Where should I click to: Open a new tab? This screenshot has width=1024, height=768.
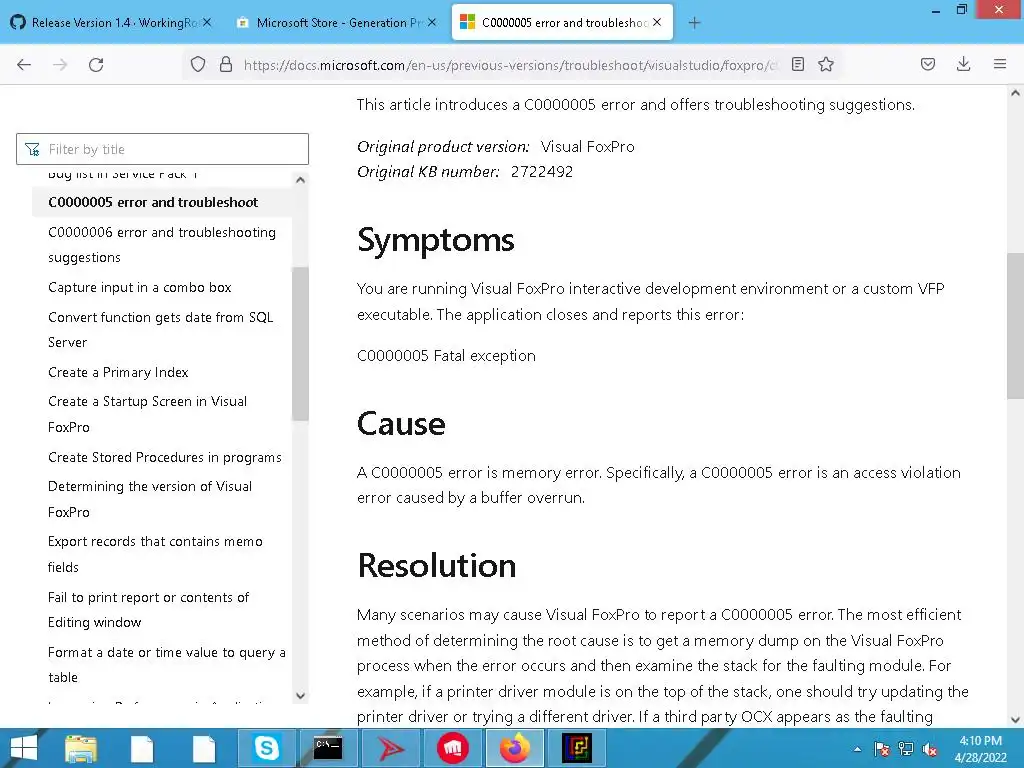[x=694, y=23]
